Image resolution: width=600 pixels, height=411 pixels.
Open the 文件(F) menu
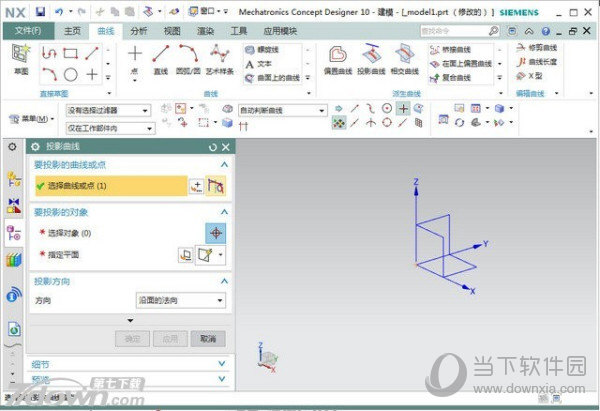[x=28, y=31]
